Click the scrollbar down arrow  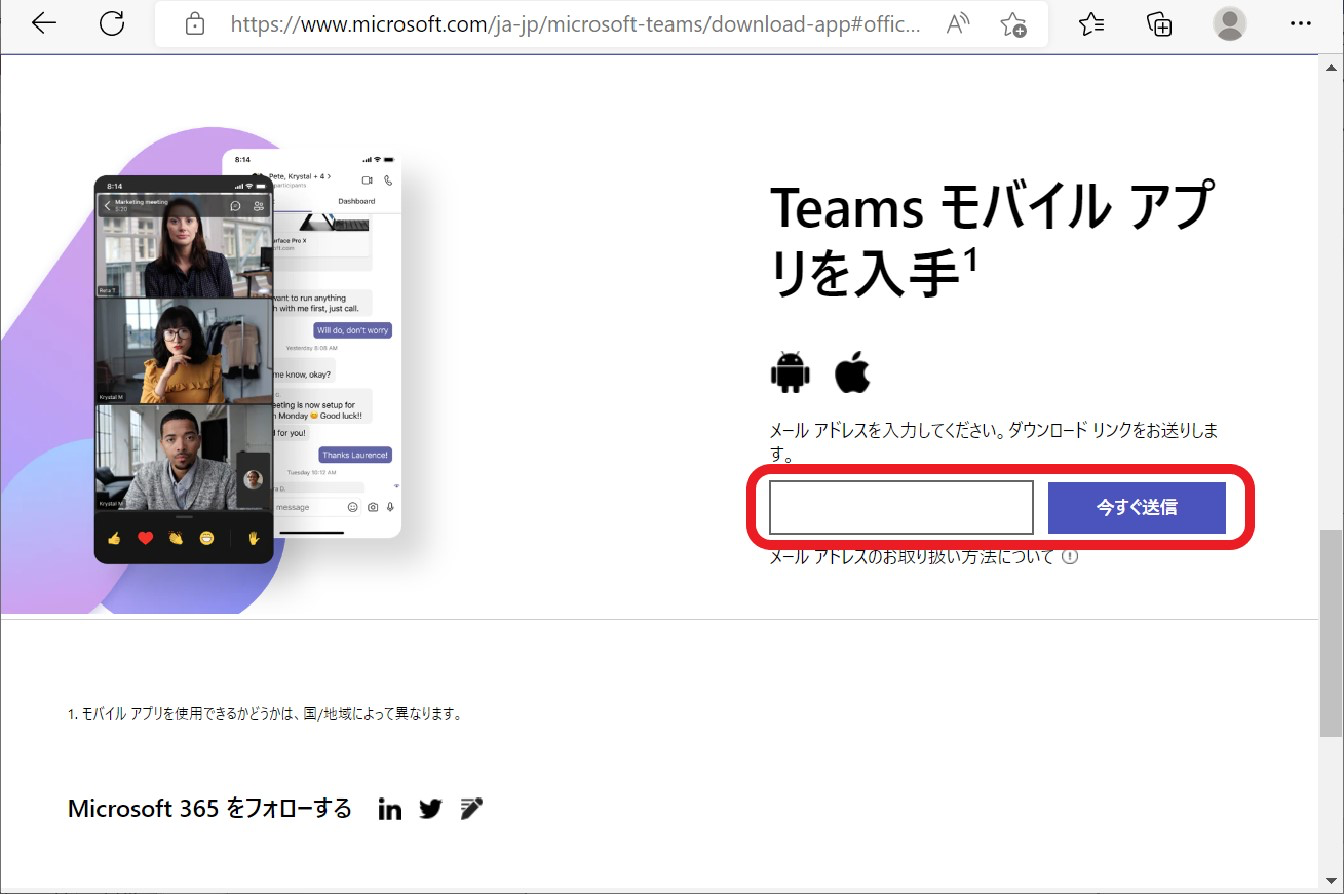[1331, 881]
